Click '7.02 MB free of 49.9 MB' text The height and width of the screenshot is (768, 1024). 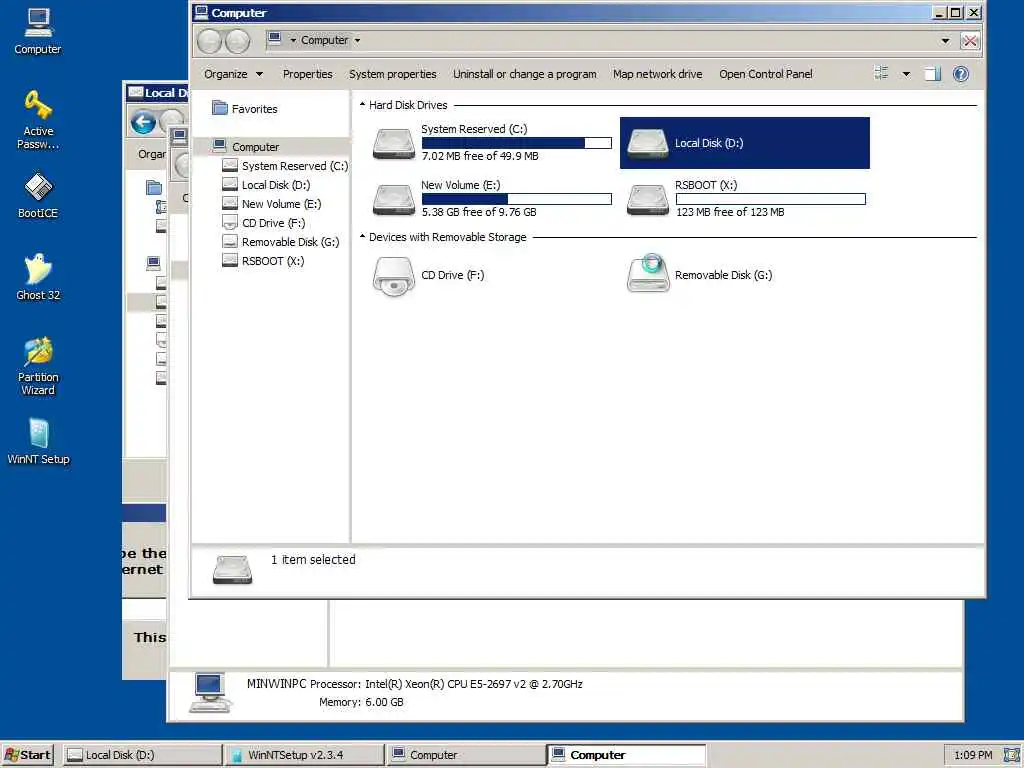point(480,156)
